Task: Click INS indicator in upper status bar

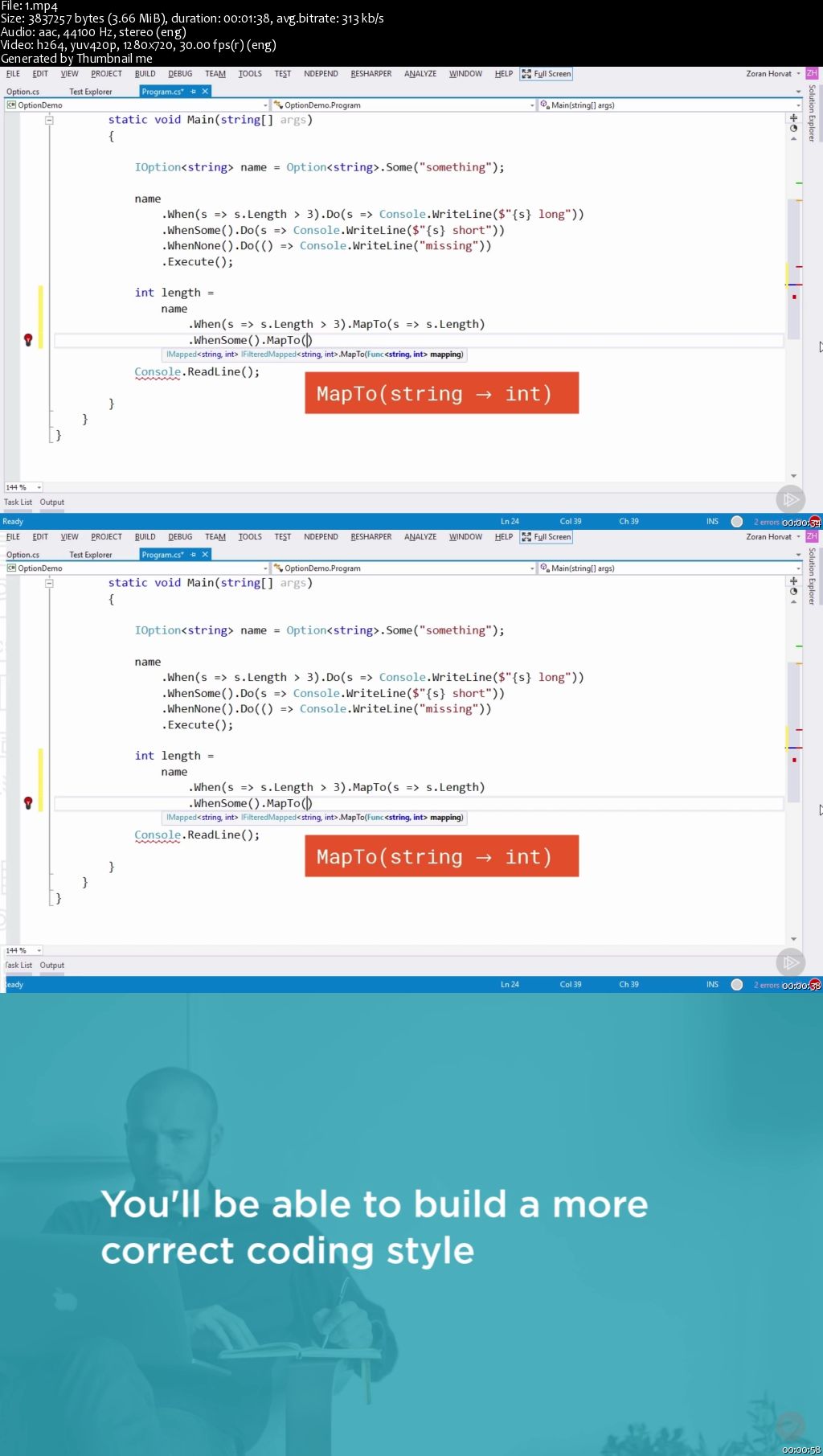Action: click(712, 522)
